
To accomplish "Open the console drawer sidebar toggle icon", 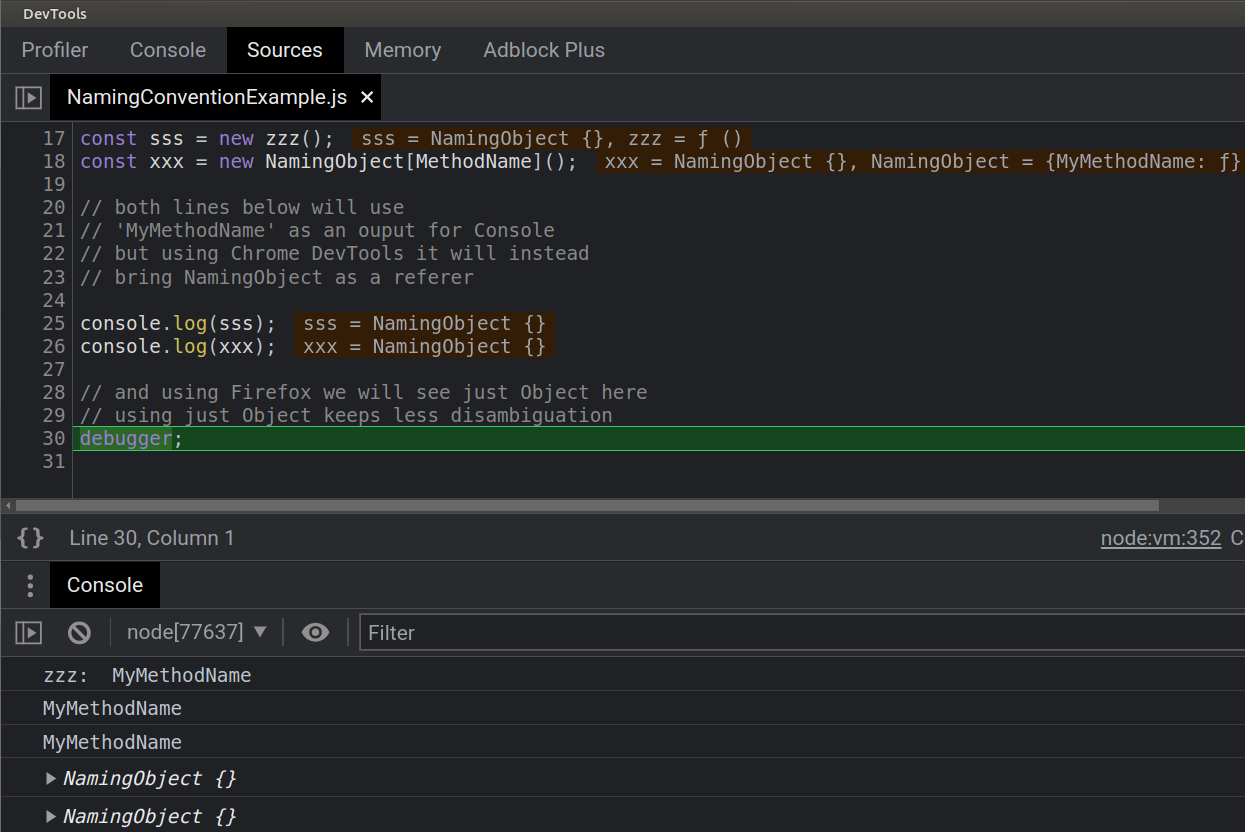I will point(28,632).
